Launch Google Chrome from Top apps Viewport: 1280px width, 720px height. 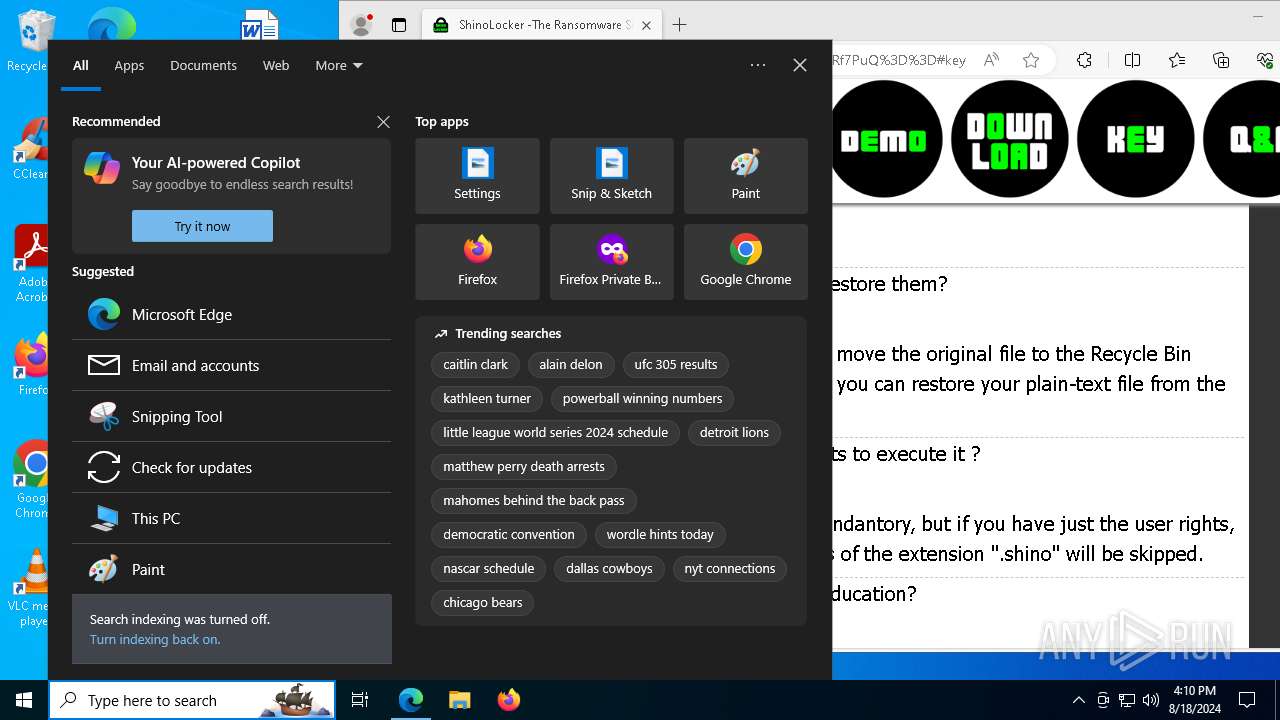[x=745, y=262]
